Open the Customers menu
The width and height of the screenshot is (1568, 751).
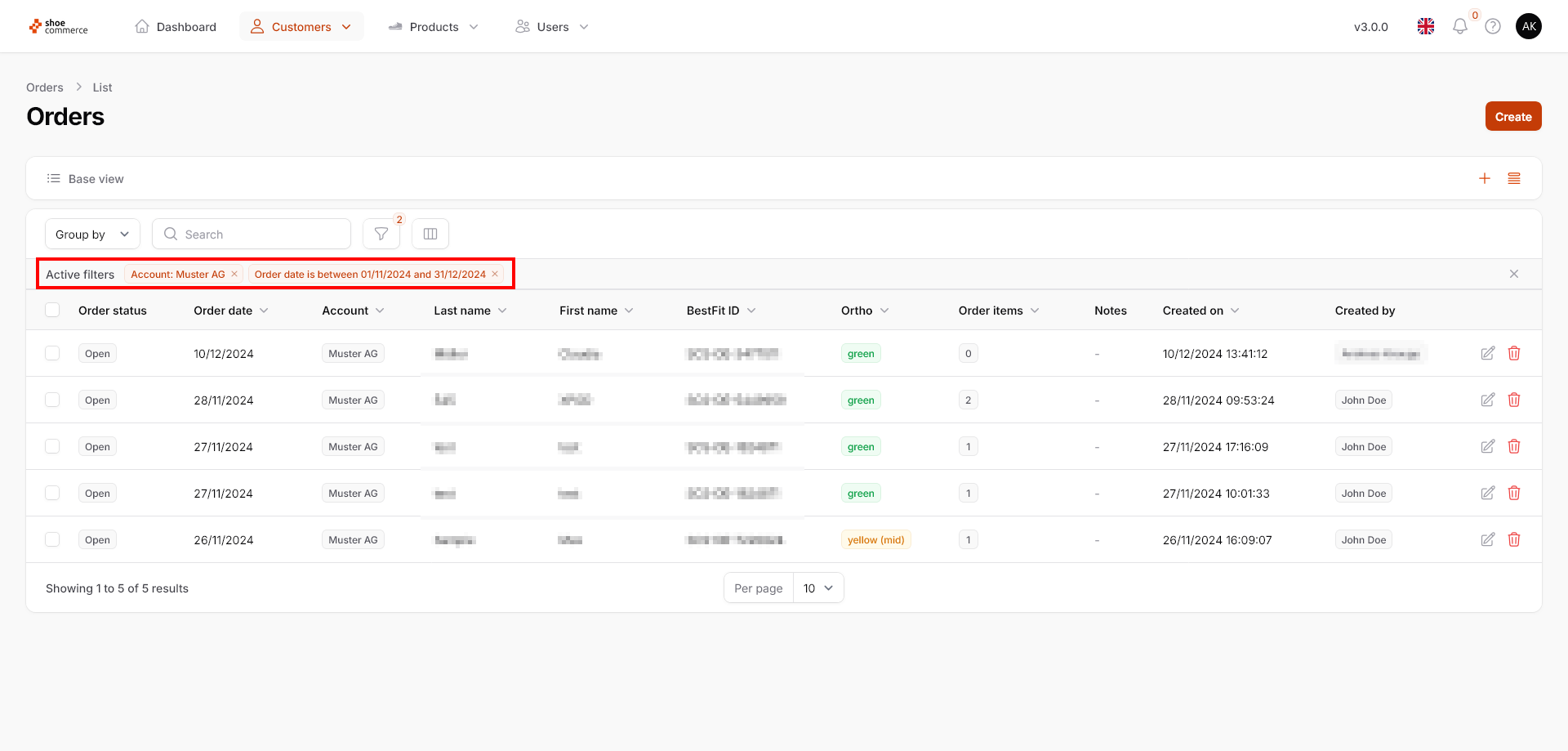coord(301,27)
